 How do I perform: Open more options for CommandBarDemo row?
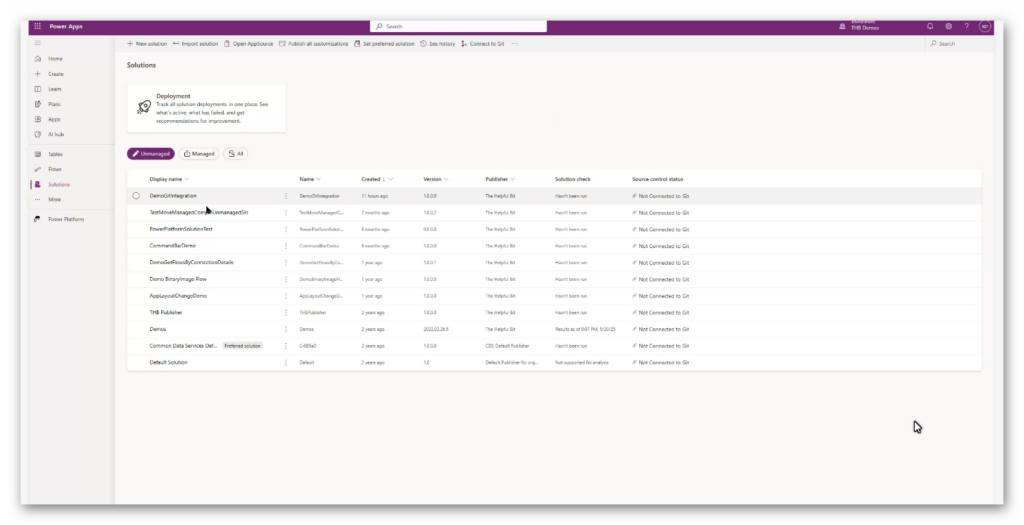pos(285,246)
